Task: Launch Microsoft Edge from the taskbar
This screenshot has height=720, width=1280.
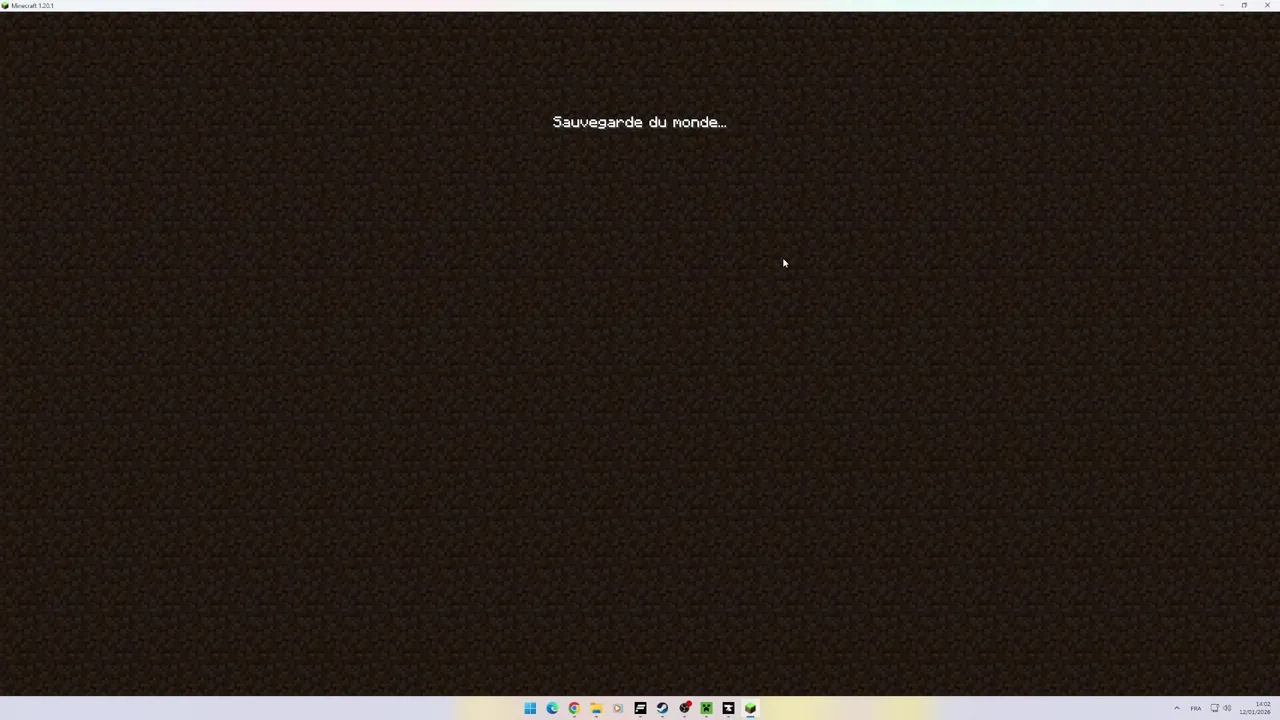Action: tap(552, 708)
